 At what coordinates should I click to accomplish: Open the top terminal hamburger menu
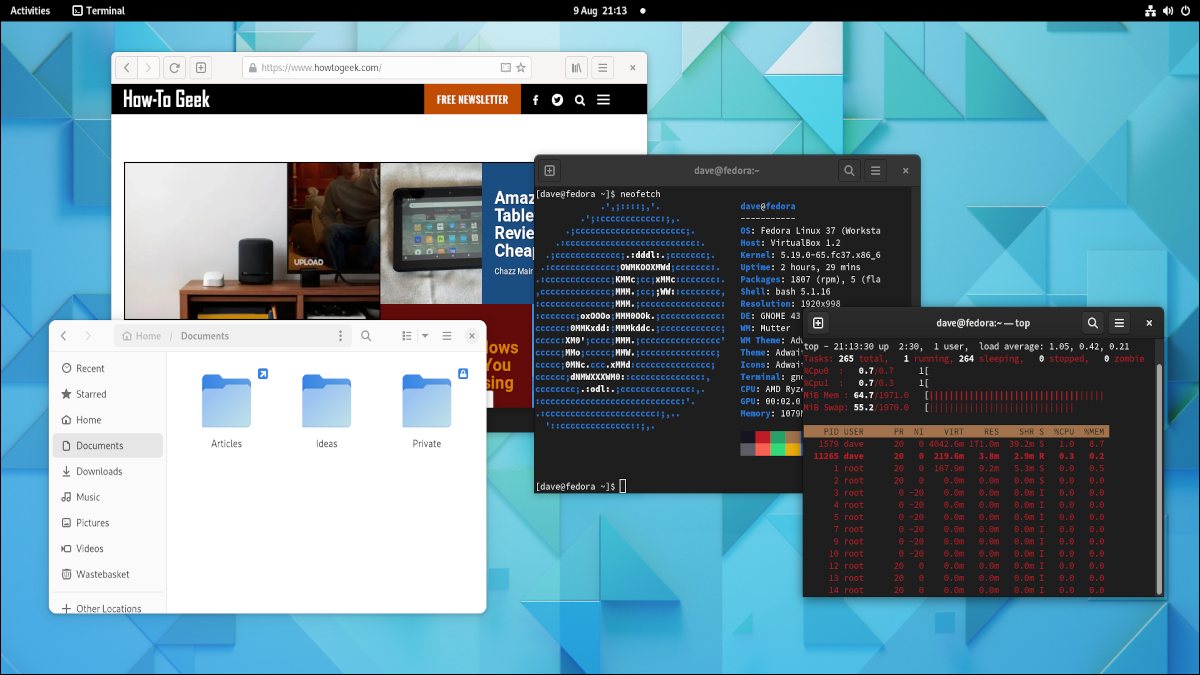click(1119, 323)
